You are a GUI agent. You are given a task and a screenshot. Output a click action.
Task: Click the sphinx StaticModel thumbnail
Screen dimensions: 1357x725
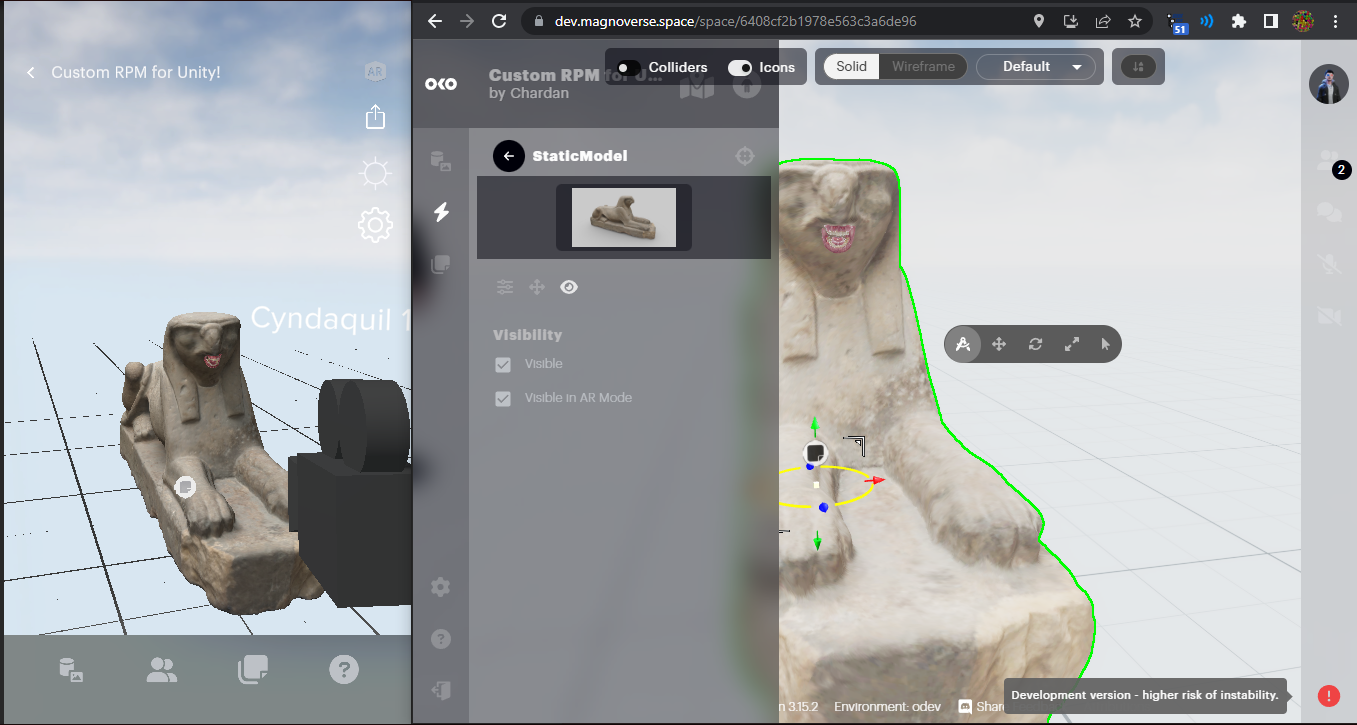pyautogui.click(x=624, y=217)
